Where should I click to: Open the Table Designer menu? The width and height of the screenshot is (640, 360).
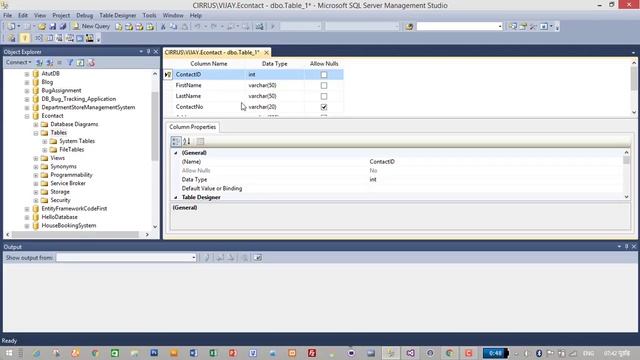pyautogui.click(x=118, y=16)
